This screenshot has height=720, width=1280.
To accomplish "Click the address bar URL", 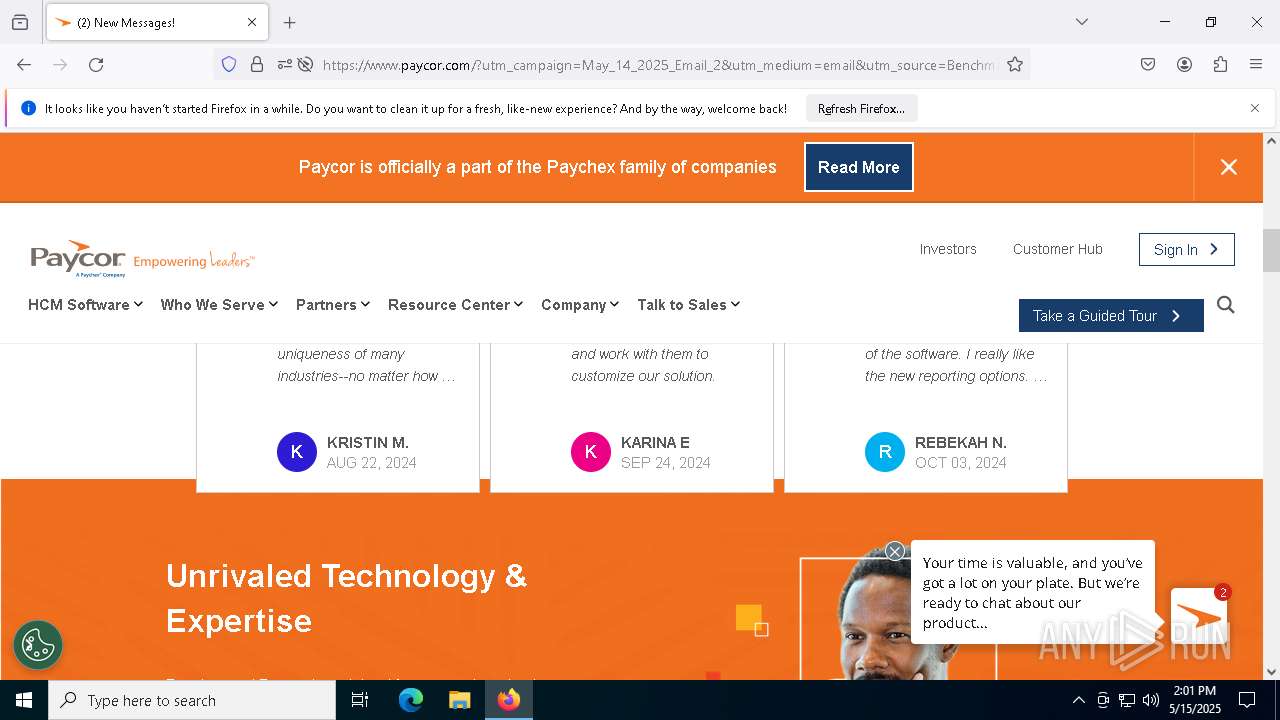I will pos(658,64).
